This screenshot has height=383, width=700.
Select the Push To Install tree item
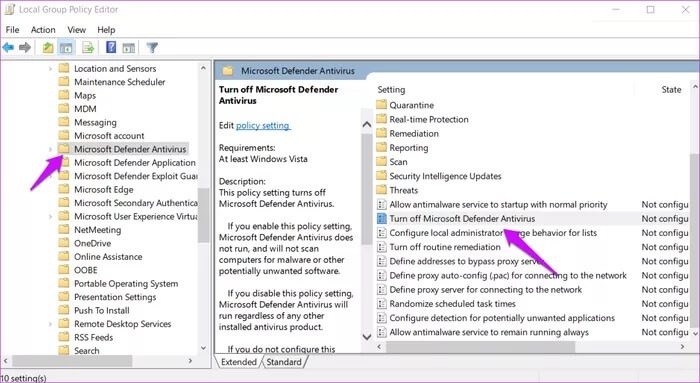[x=102, y=310]
